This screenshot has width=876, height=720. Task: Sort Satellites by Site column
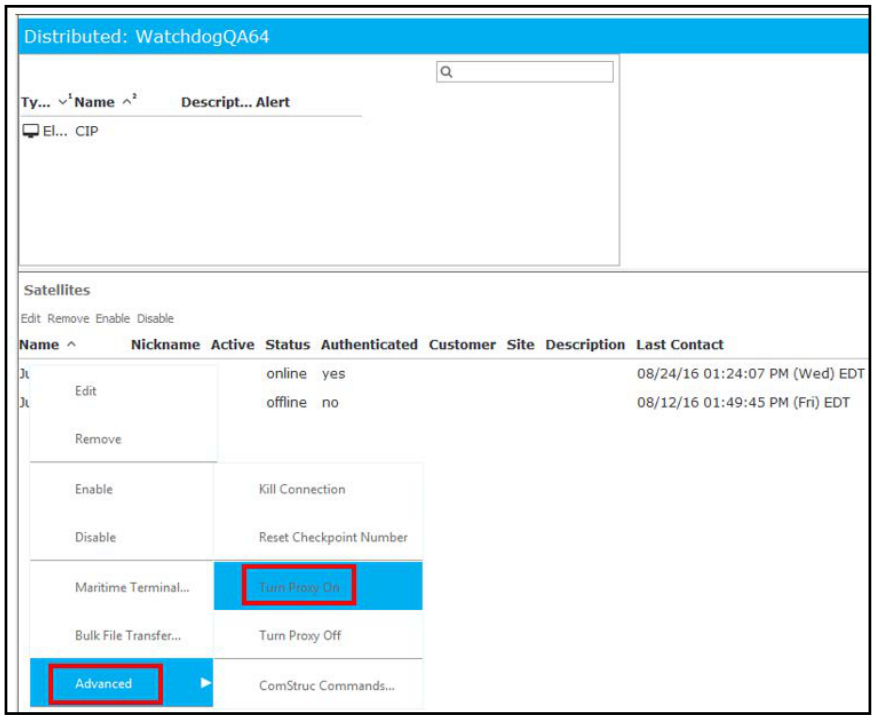point(520,345)
